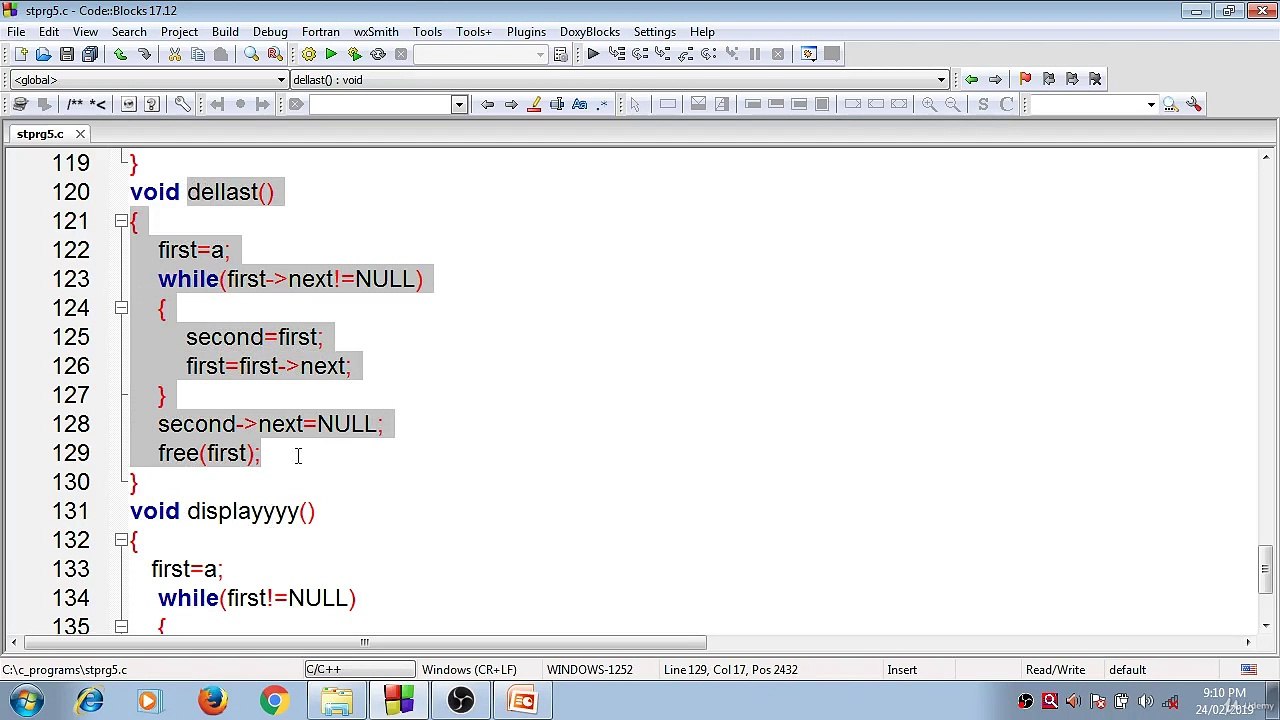Insert a Doxygen line comment
1280x720 pixels.
[97, 104]
